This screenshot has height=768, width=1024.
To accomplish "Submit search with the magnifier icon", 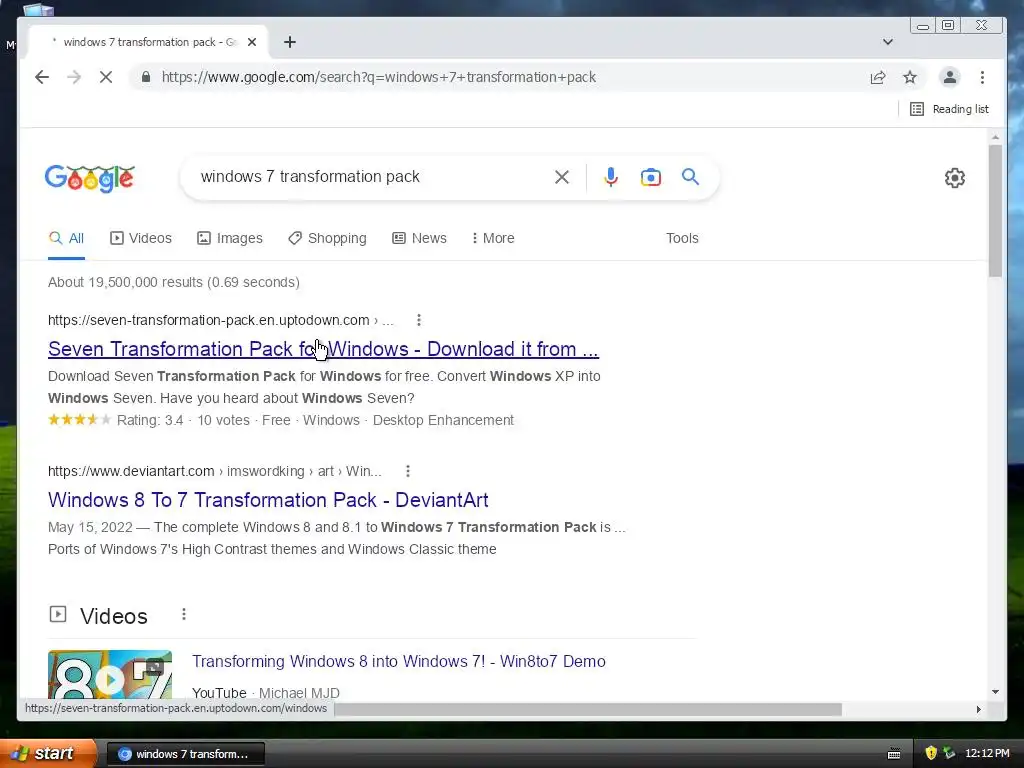I will (x=690, y=176).
